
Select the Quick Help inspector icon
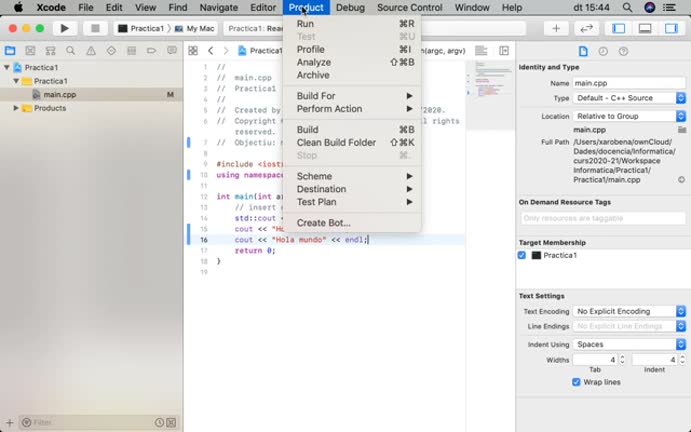[x=623, y=52]
